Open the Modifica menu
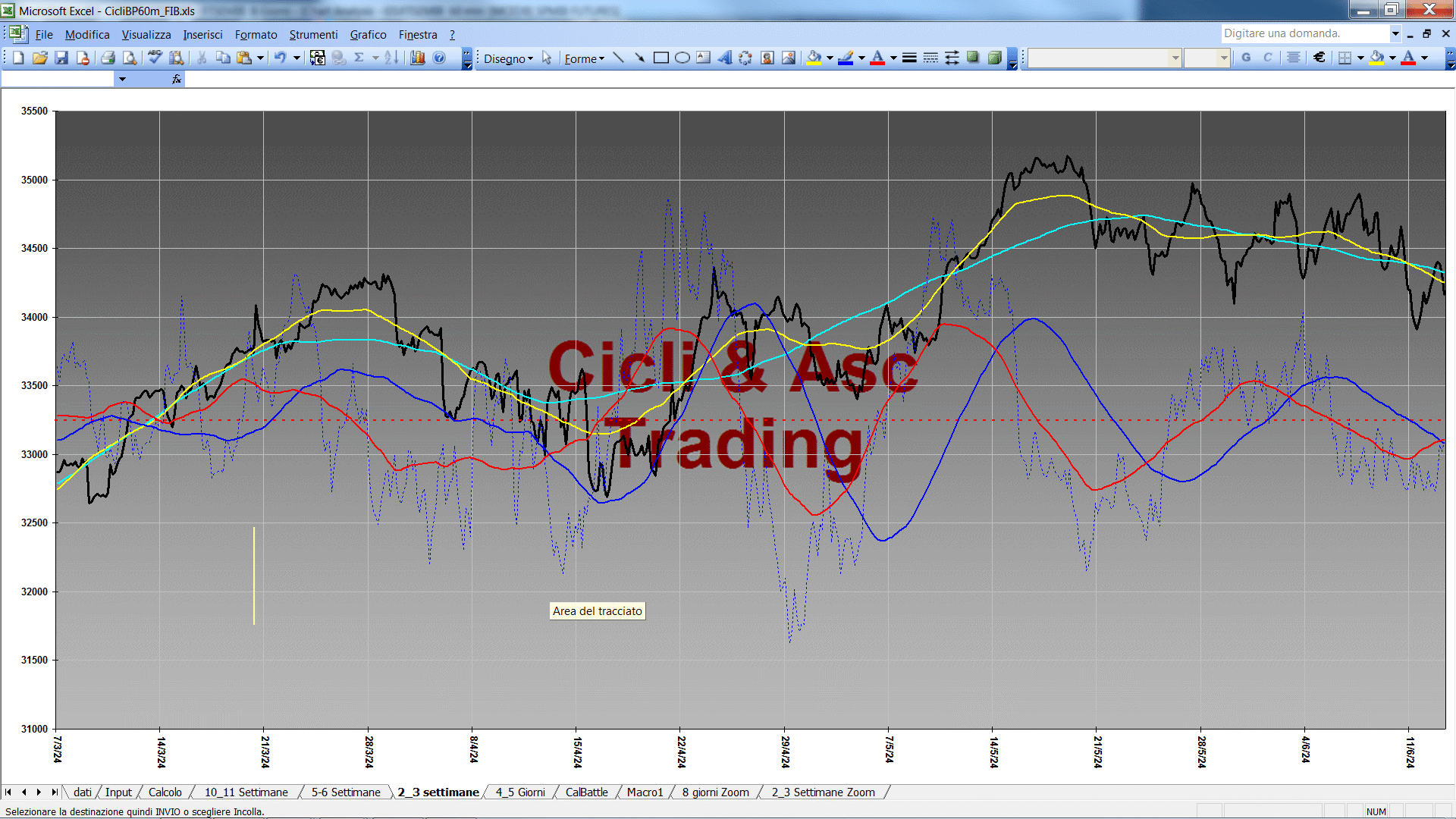The height and width of the screenshot is (819, 1456). point(87,34)
